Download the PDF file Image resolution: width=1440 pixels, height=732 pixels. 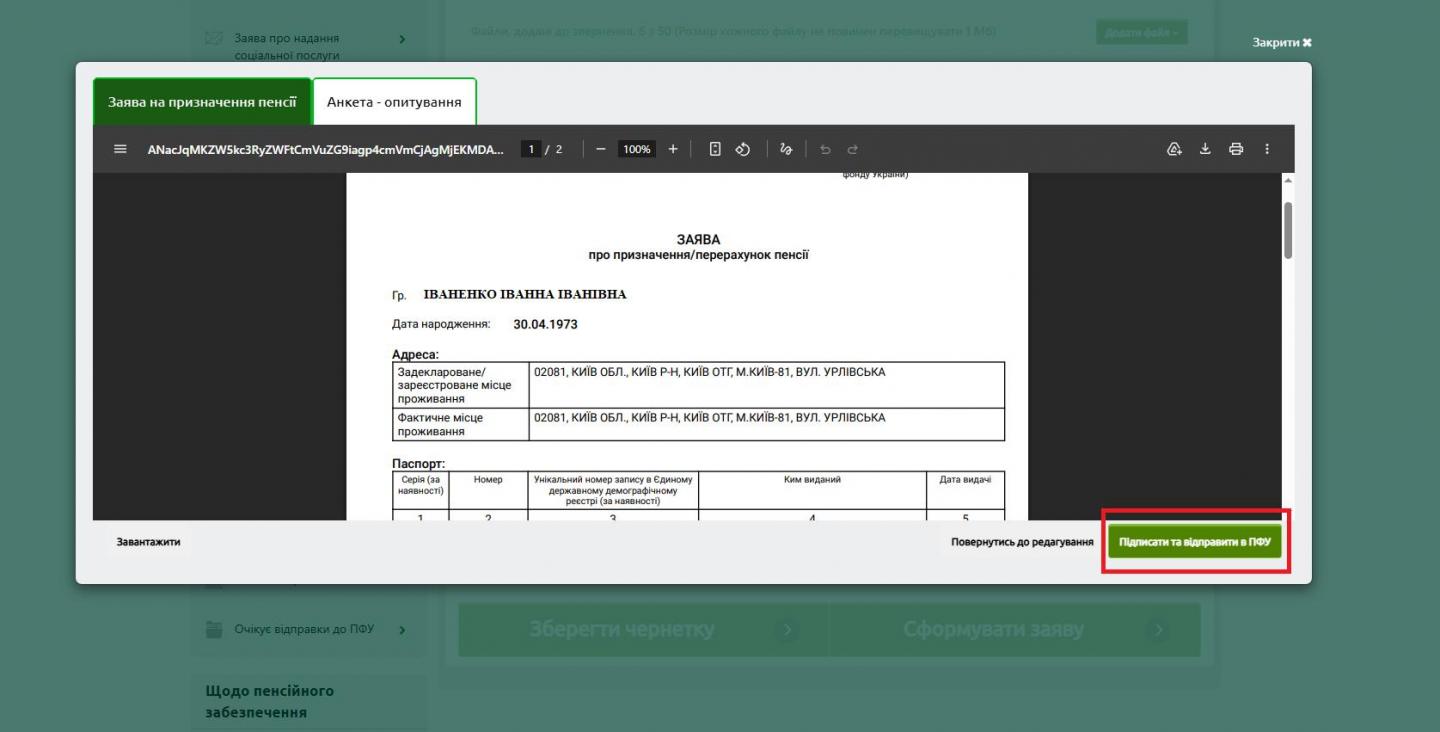[x=1205, y=149]
